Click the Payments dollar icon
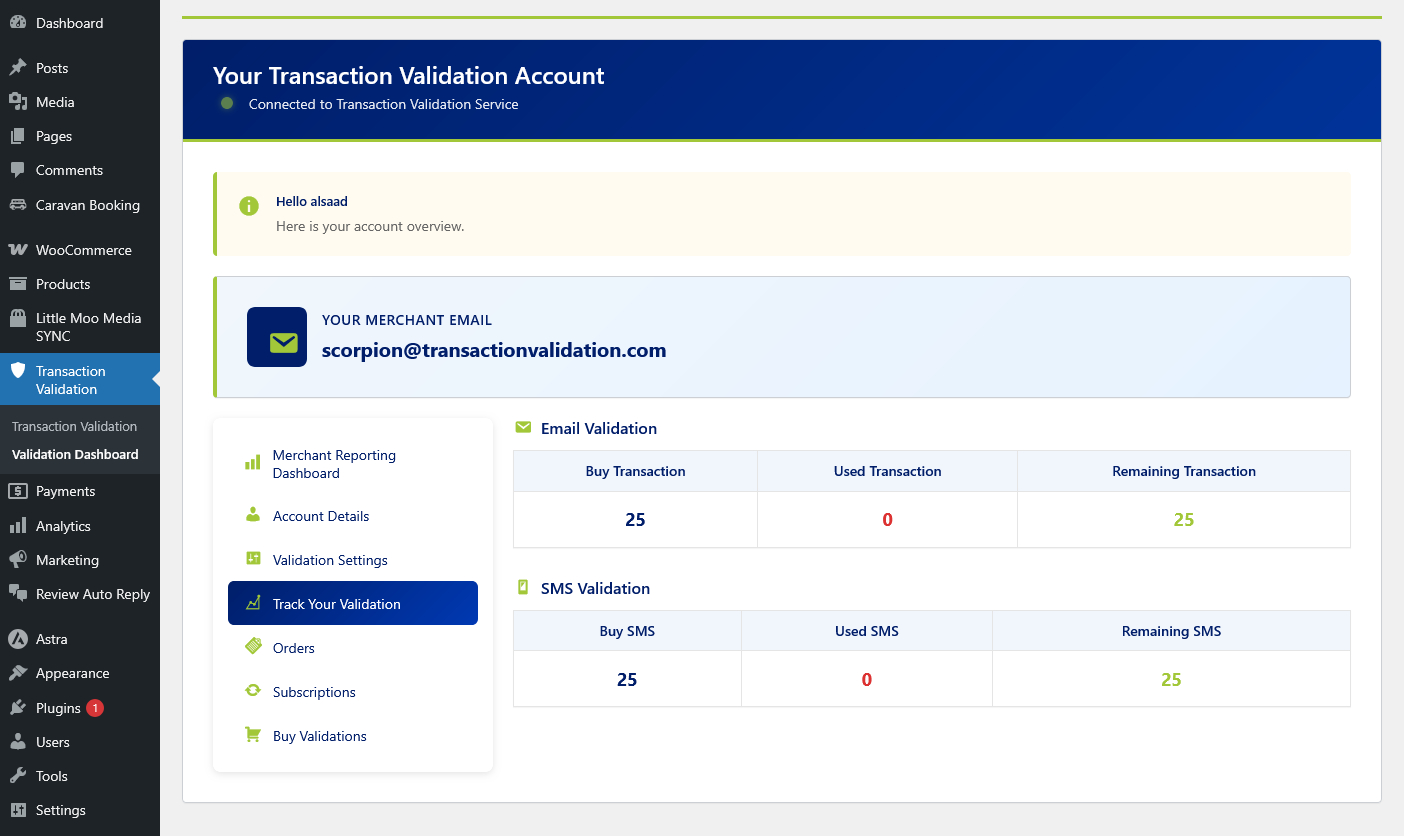The image size is (1404, 836). tap(17, 491)
